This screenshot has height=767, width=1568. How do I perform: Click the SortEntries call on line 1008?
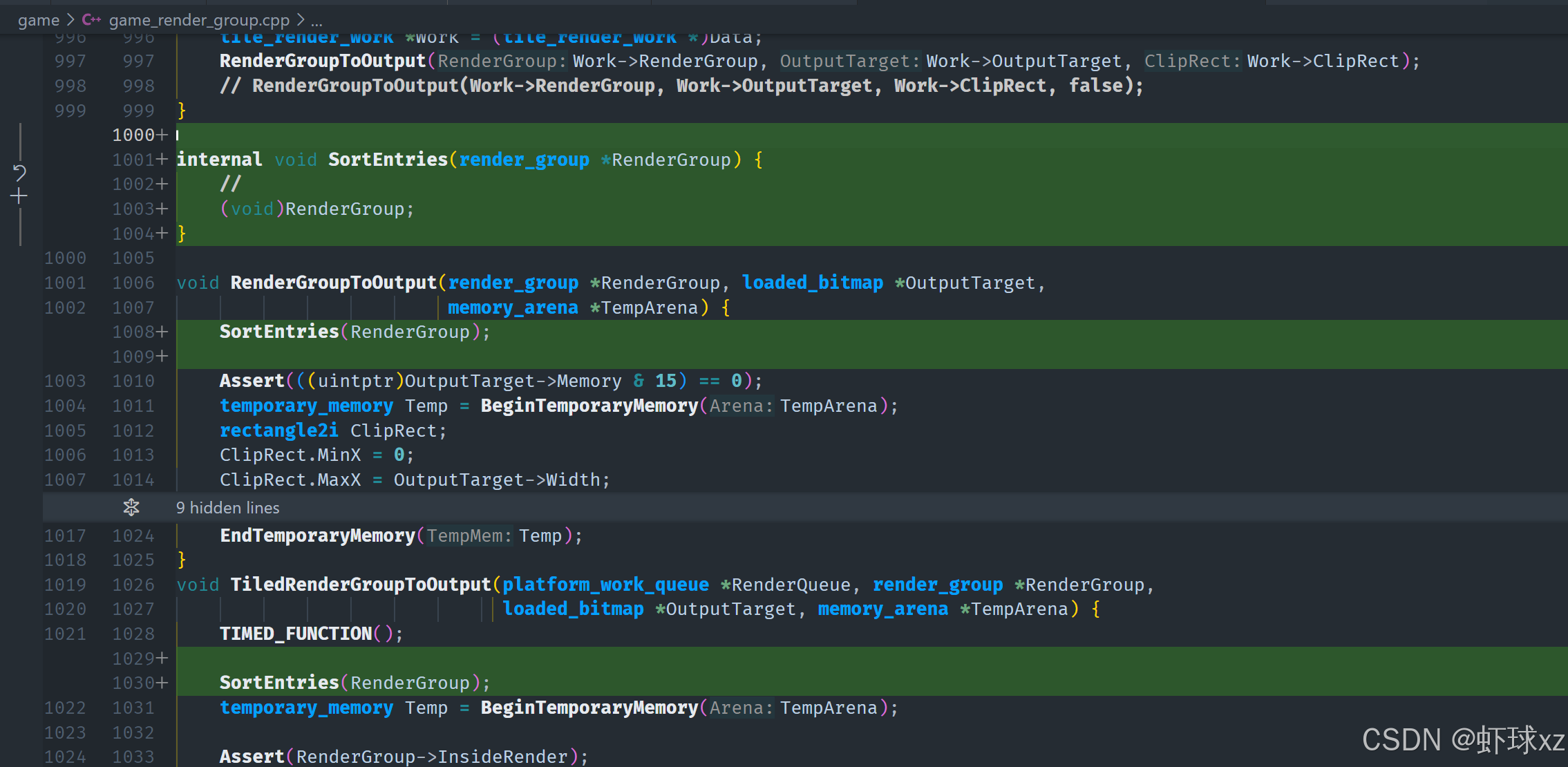(x=279, y=332)
